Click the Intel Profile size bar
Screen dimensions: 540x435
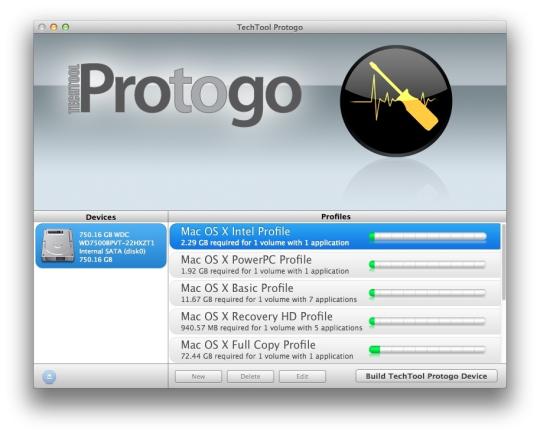(x=427, y=236)
